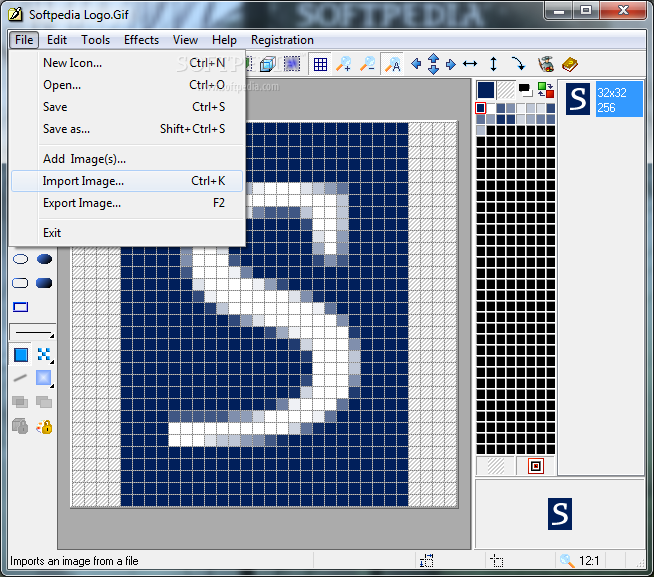Click the palette with padlock icon
654x577 pixels.
[44, 426]
